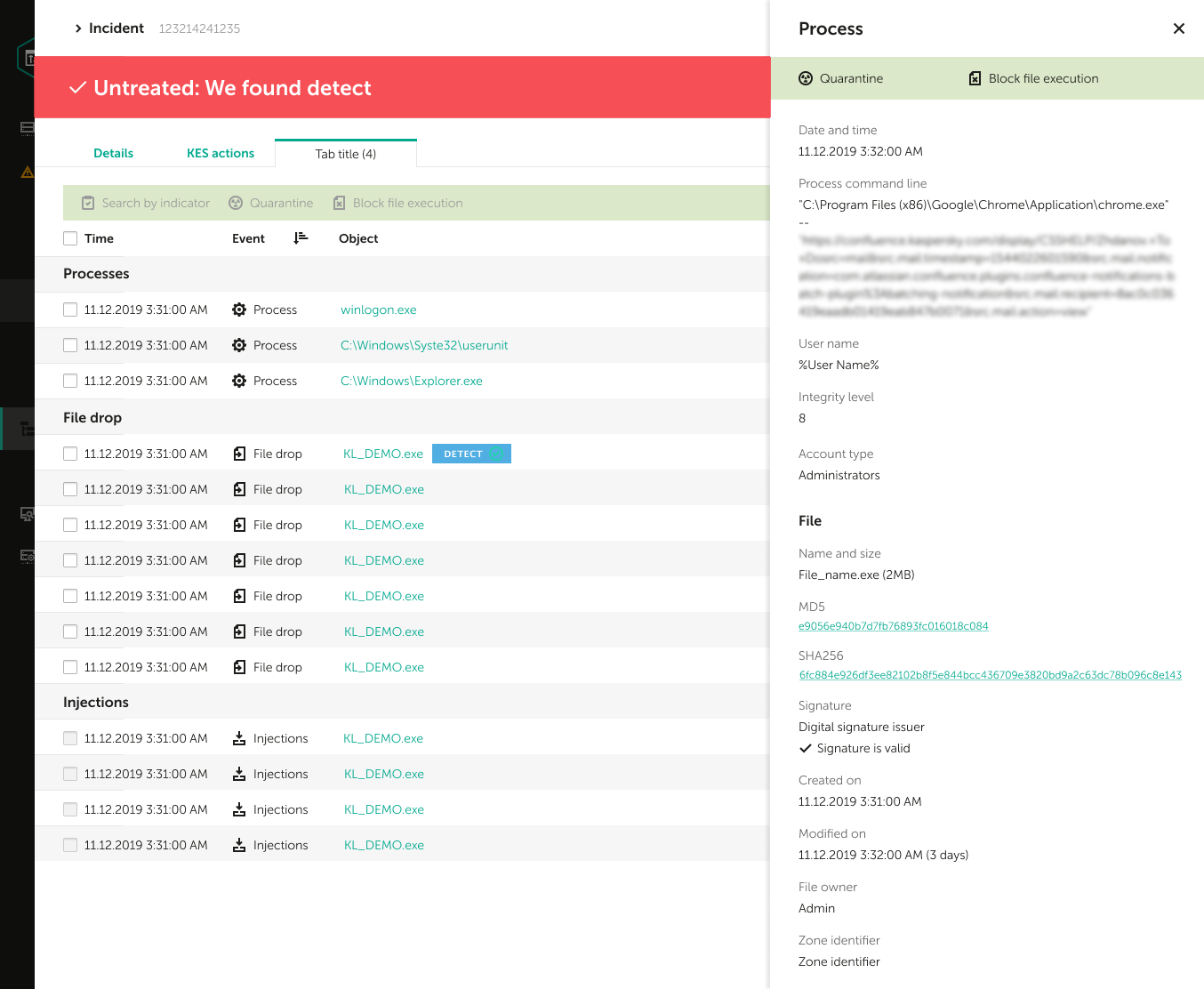Collapse the Processes group header
The width and height of the screenshot is (1204, 989).
(x=402, y=274)
